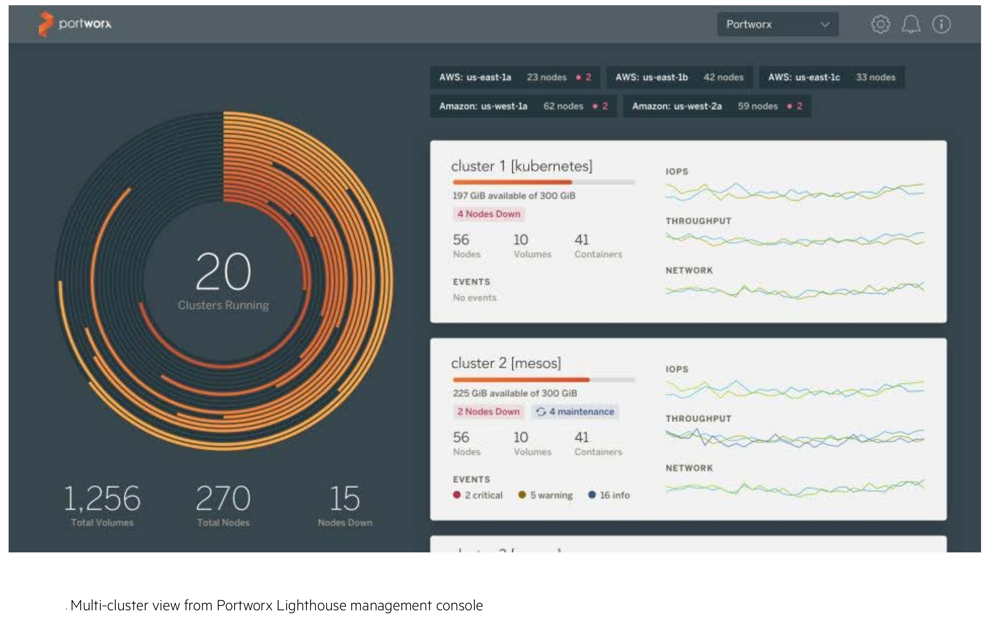The image size is (999, 623).
Task: Select the AWS: us-east-1a region chip
Action: click(515, 78)
